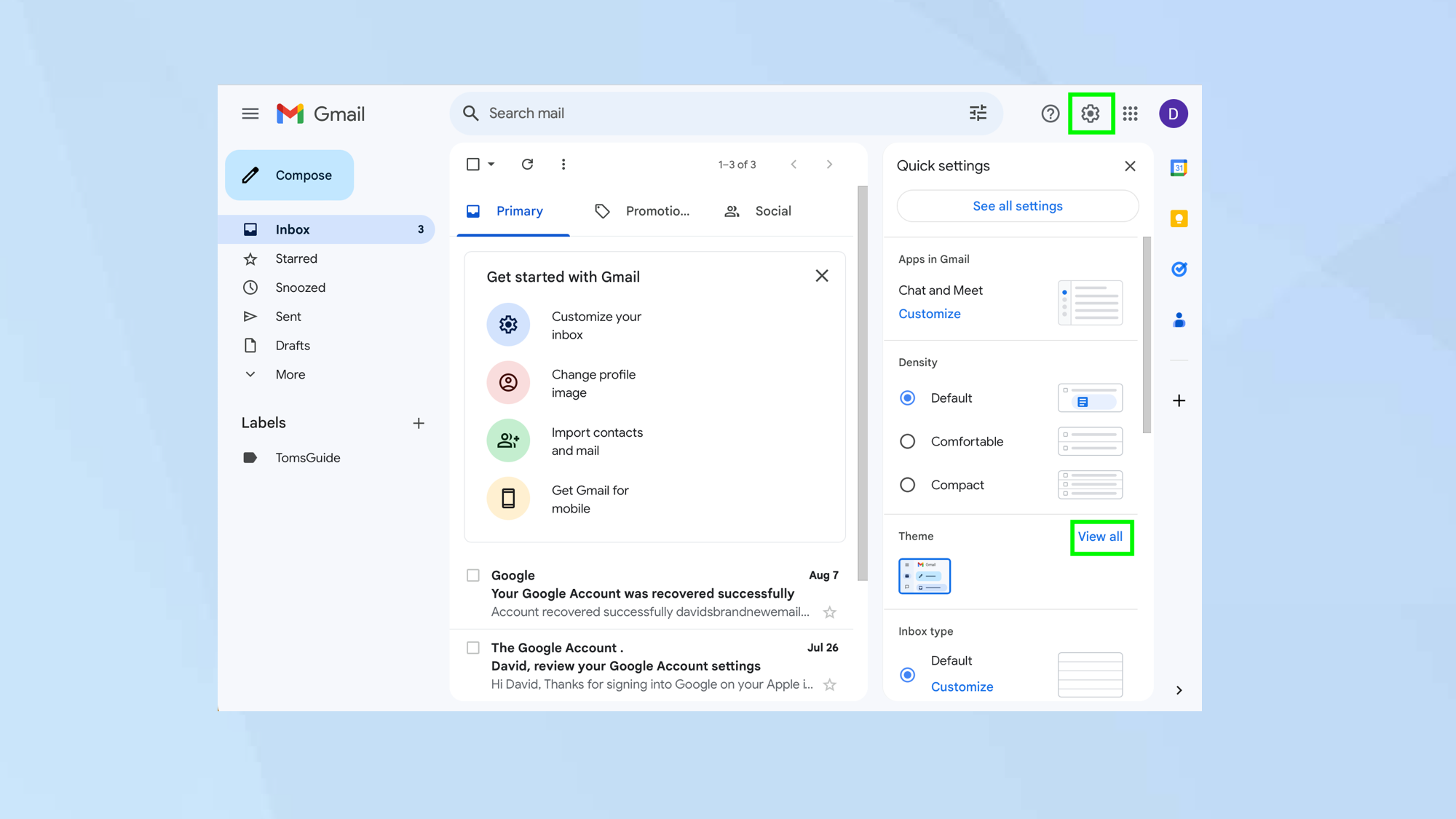
Task: Click the search mail input field icon
Action: coord(470,113)
